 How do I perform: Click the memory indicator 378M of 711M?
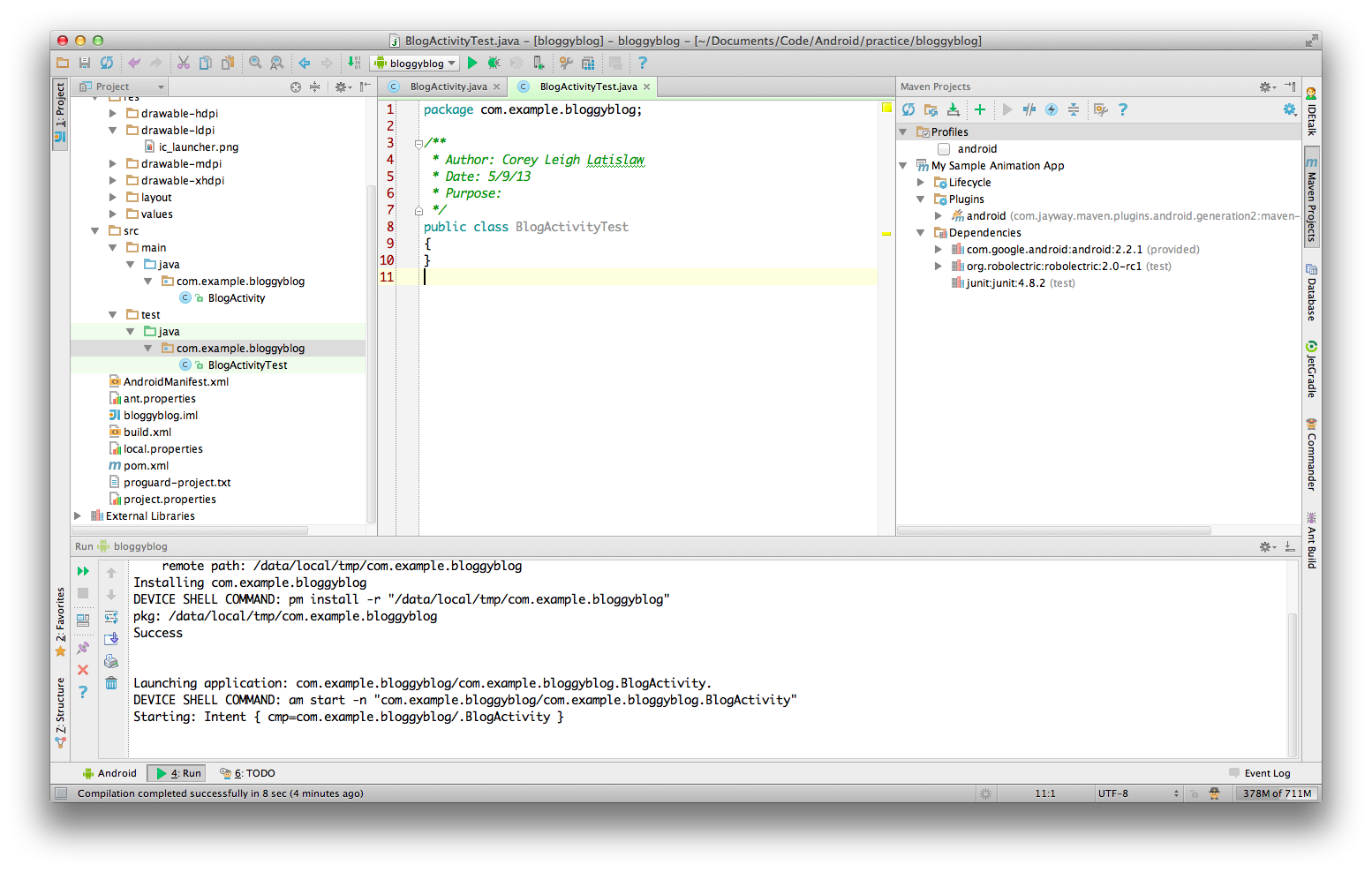[x=1277, y=793]
